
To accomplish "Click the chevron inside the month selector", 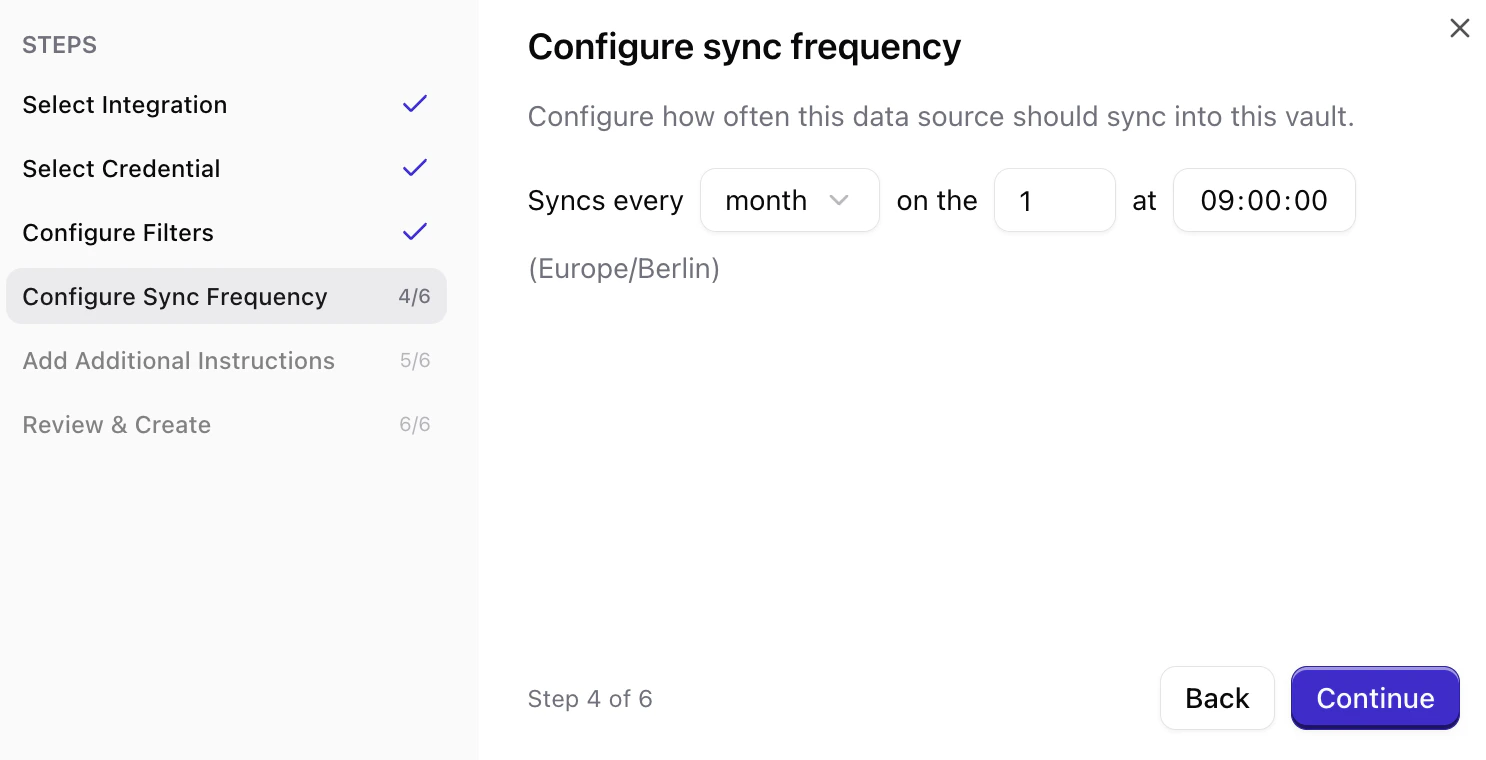I will click(x=840, y=200).
